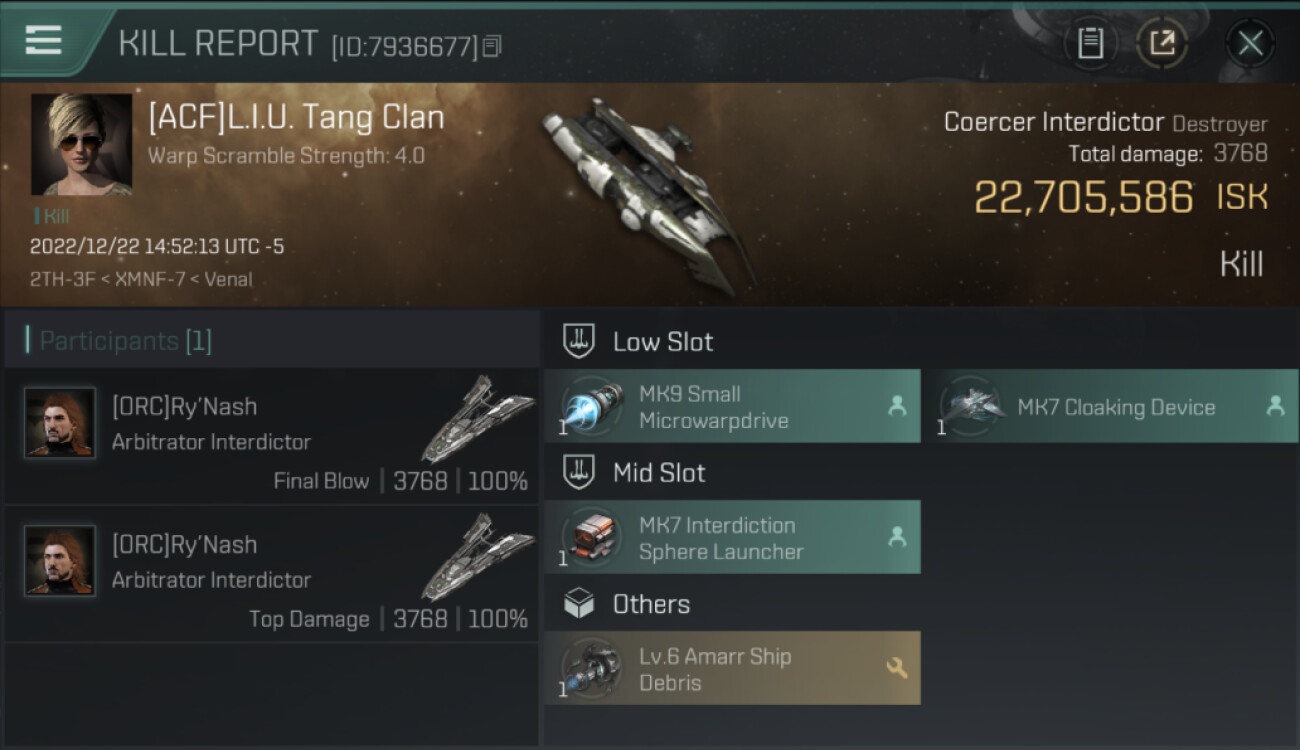Close the kill report window
Image resolution: width=1300 pixels, height=750 pixels.
1250,43
